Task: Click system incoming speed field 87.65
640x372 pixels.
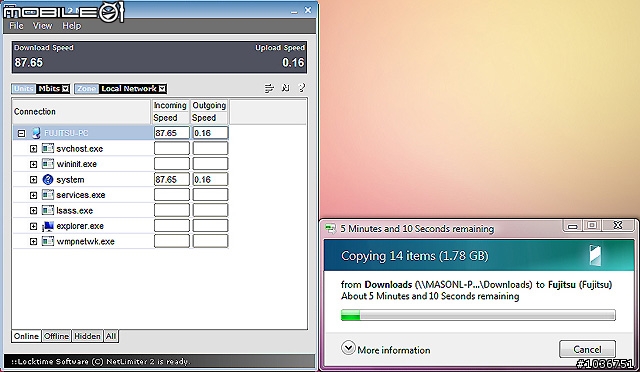Action: coord(172,180)
